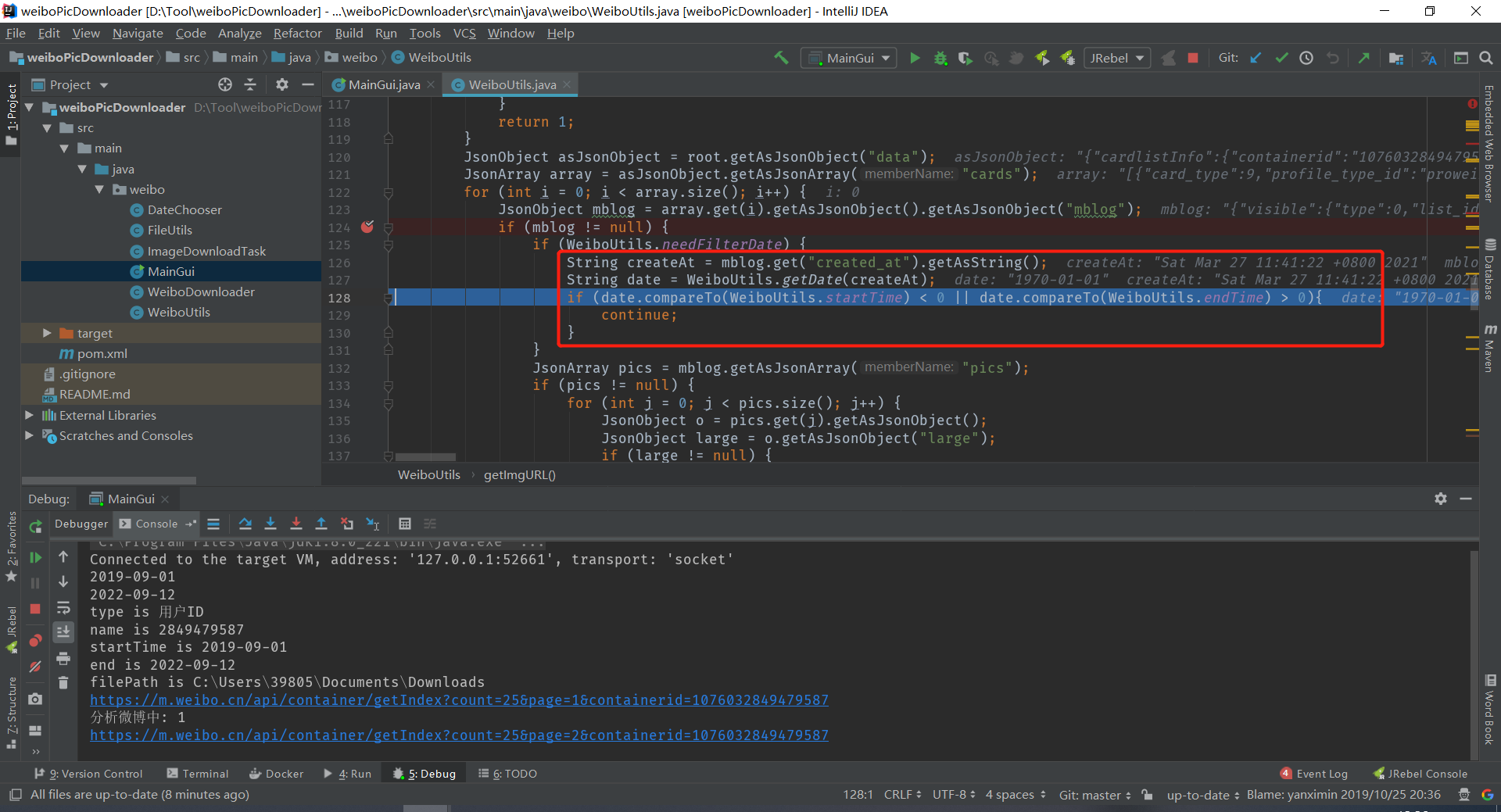This screenshot has height=812, width=1501.
Task: Expand External Libraries node
Action: coord(29,415)
